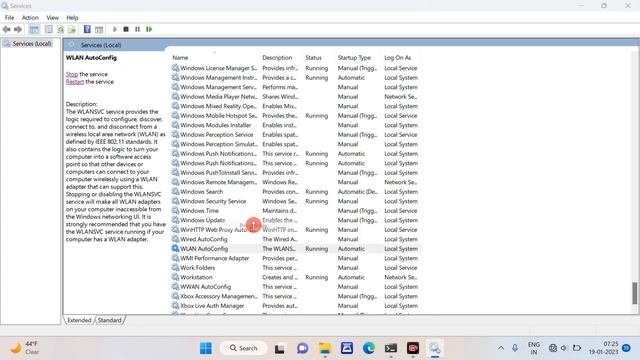Select the Windows Security Service row

coord(296,201)
